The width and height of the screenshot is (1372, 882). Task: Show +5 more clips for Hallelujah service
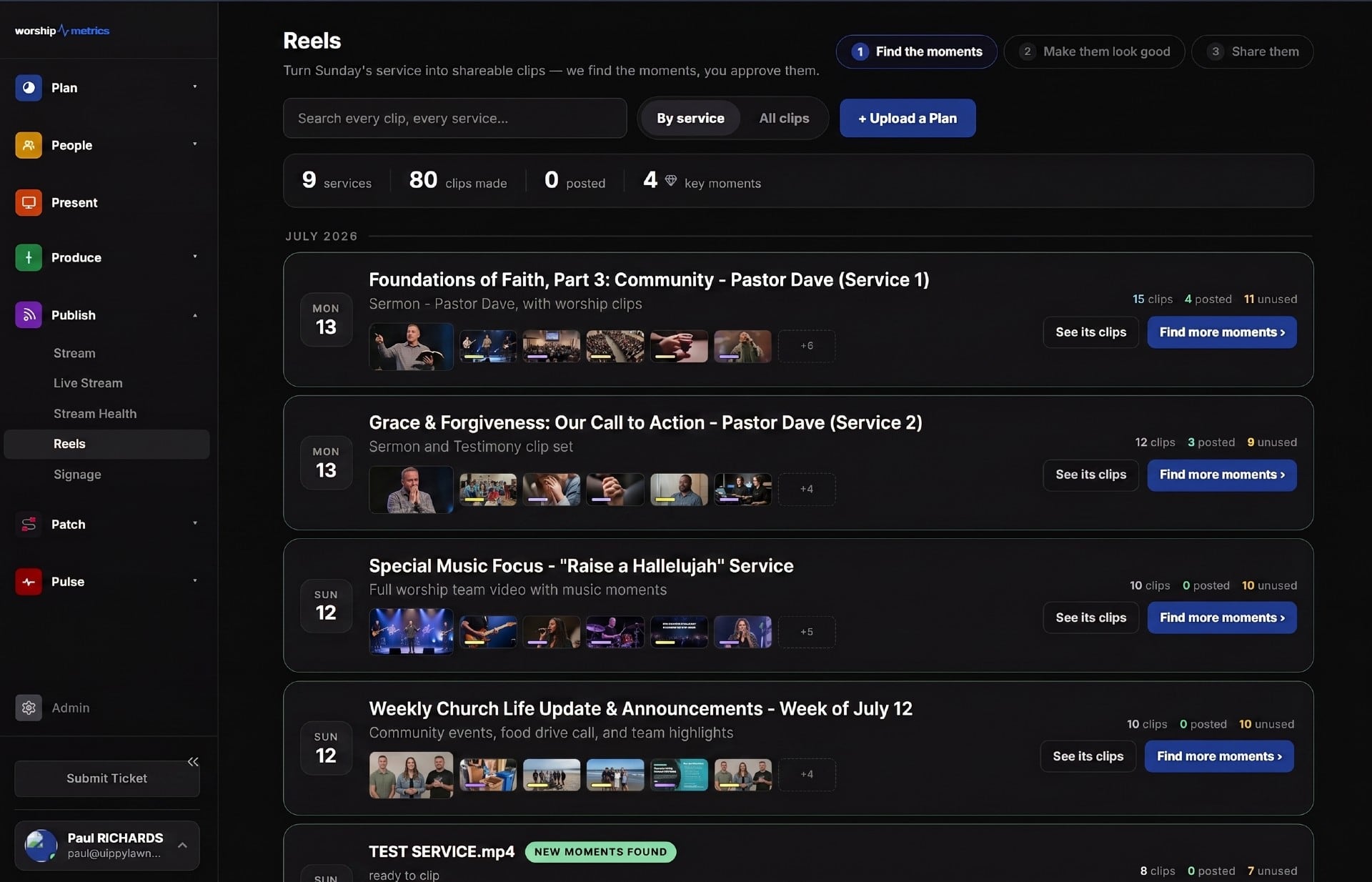pyautogui.click(x=807, y=632)
